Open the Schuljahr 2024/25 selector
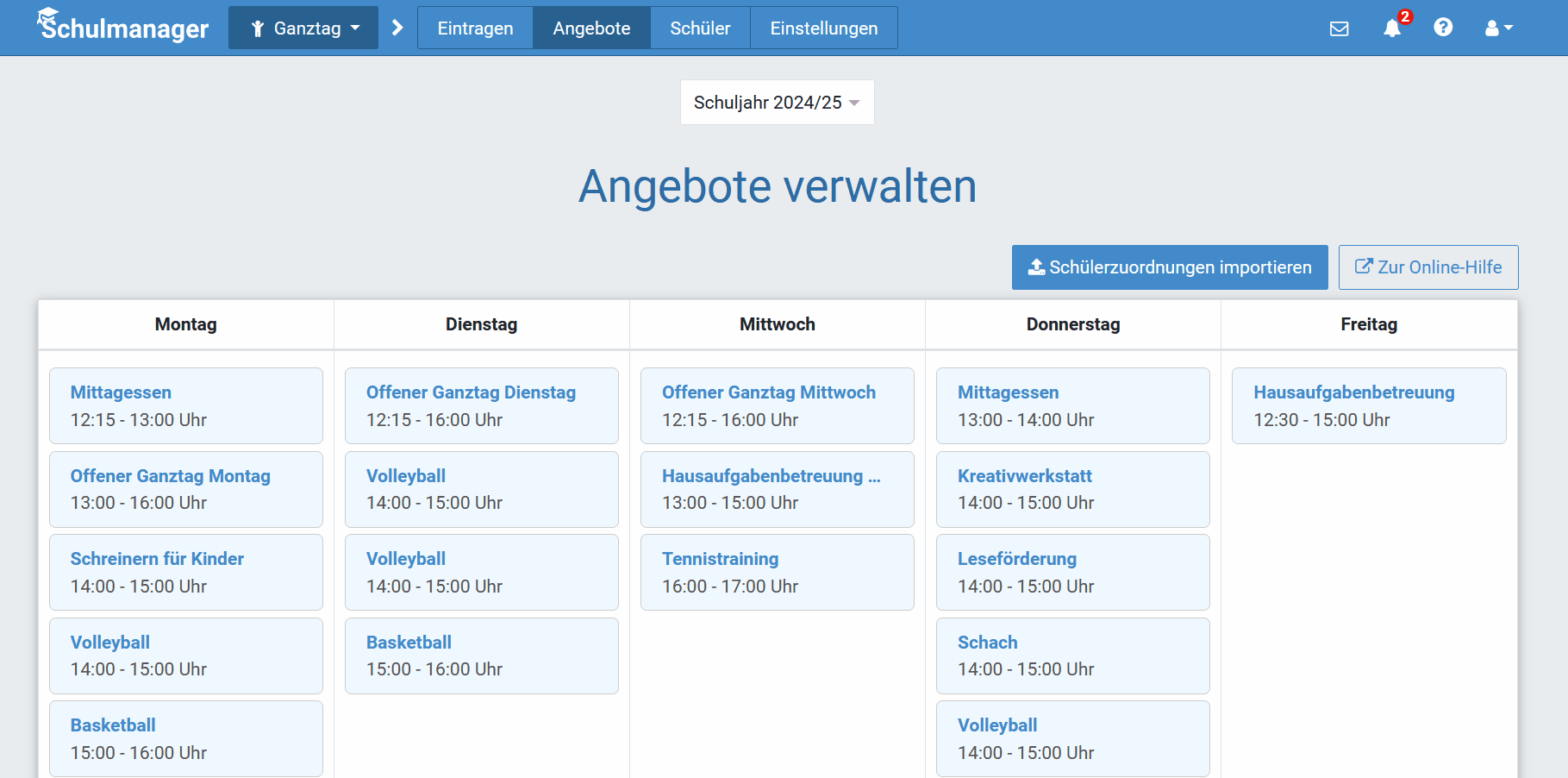 (x=776, y=102)
